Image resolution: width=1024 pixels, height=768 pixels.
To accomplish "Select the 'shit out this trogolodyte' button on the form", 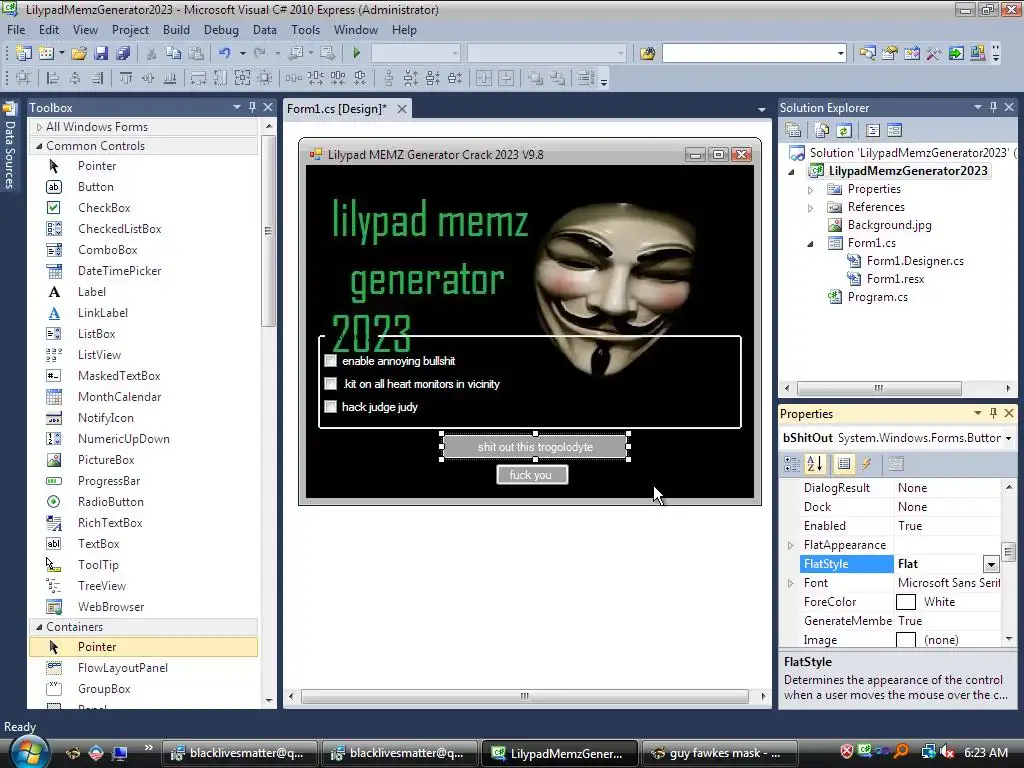I will pos(535,447).
